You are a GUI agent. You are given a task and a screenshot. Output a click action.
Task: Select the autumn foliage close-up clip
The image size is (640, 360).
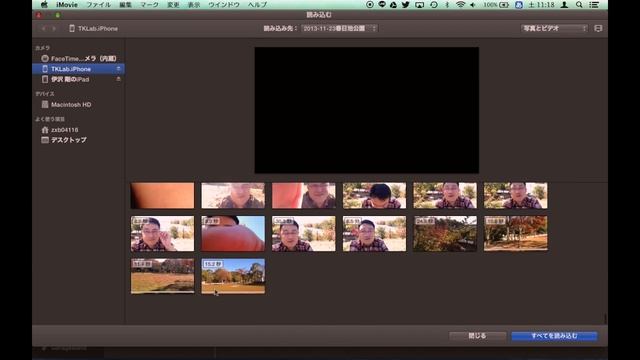tap(445, 234)
